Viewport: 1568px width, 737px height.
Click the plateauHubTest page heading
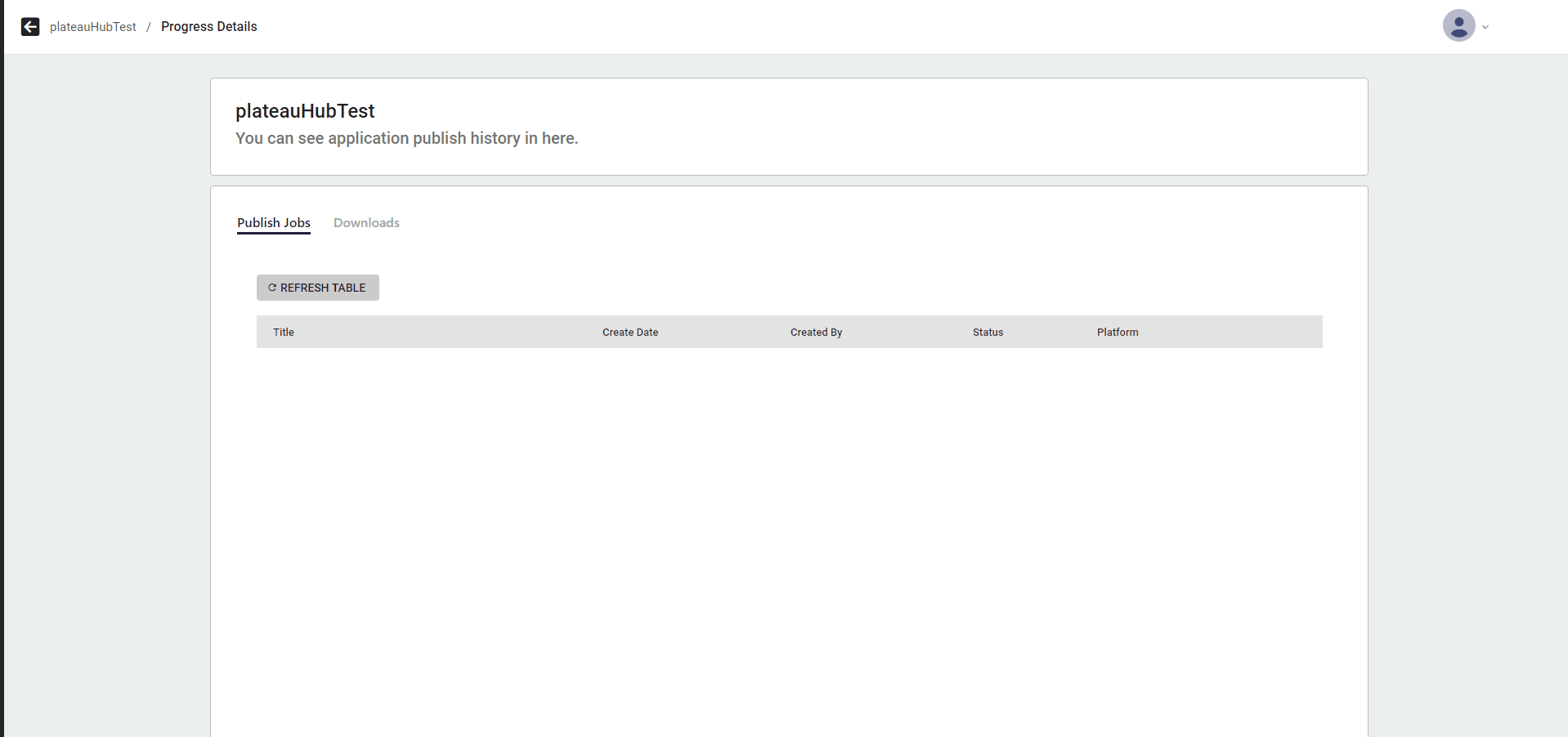[305, 111]
